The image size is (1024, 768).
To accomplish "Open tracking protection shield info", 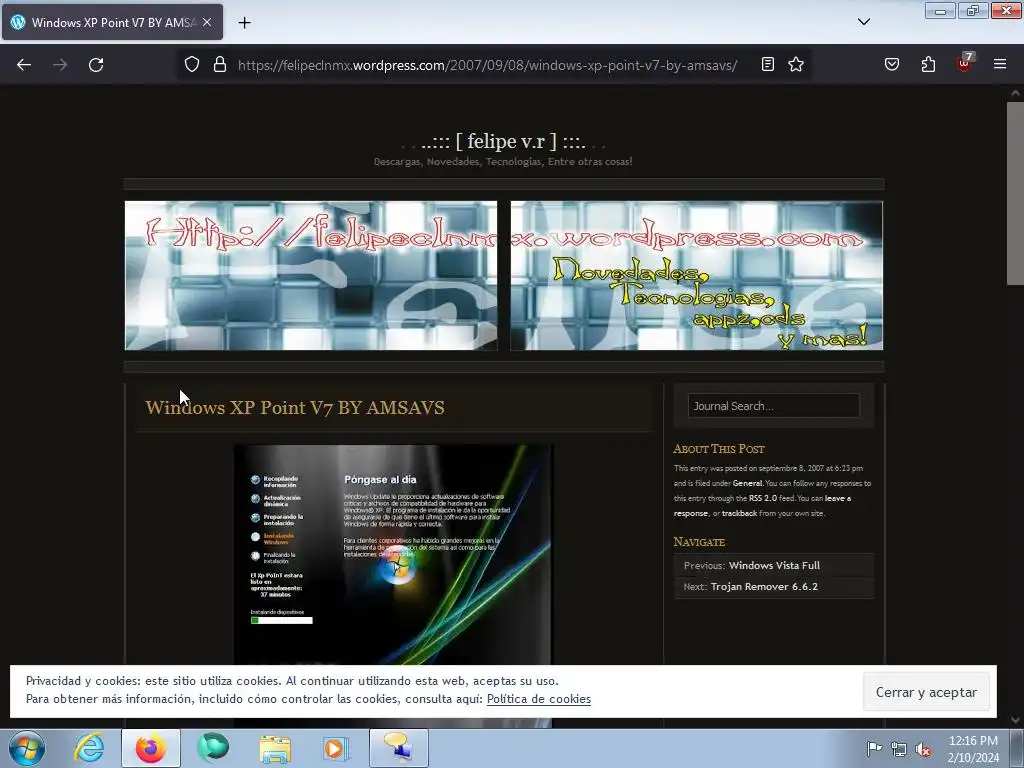I will 191,65.
